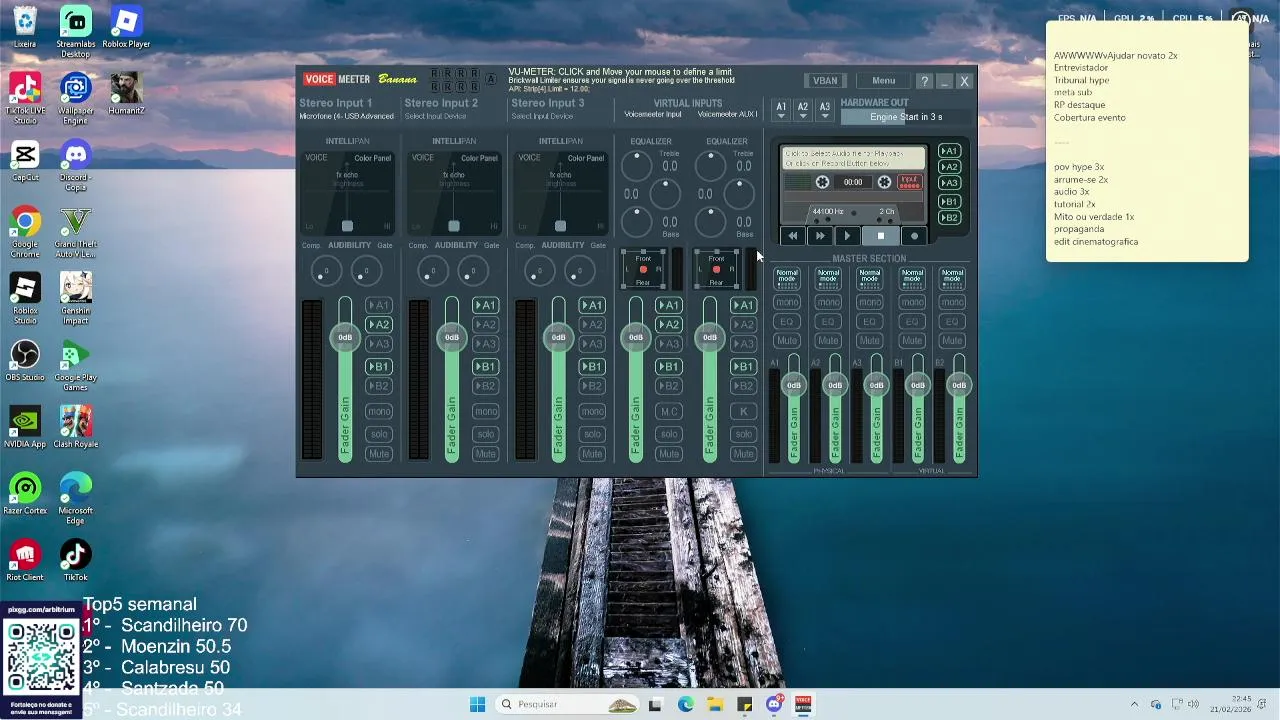1280x720 pixels.
Task: Open HumanitZ desktop icon
Action: tap(126, 94)
